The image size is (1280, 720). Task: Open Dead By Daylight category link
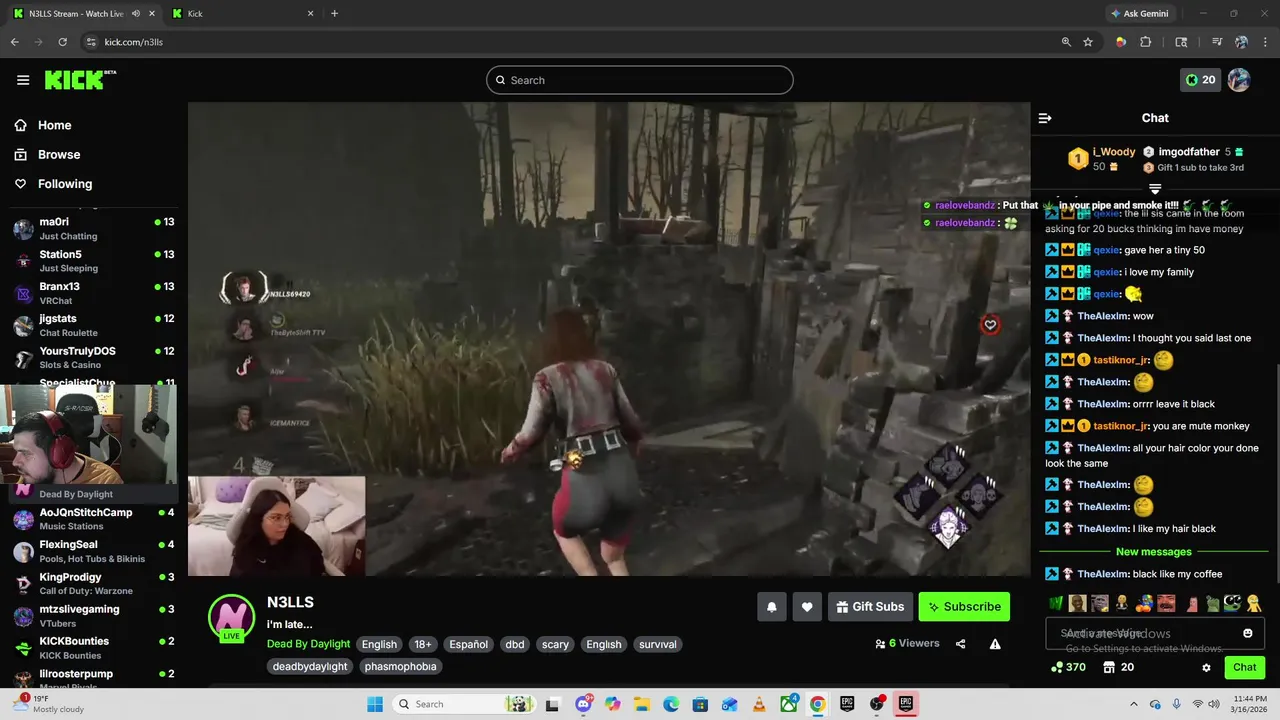308,644
